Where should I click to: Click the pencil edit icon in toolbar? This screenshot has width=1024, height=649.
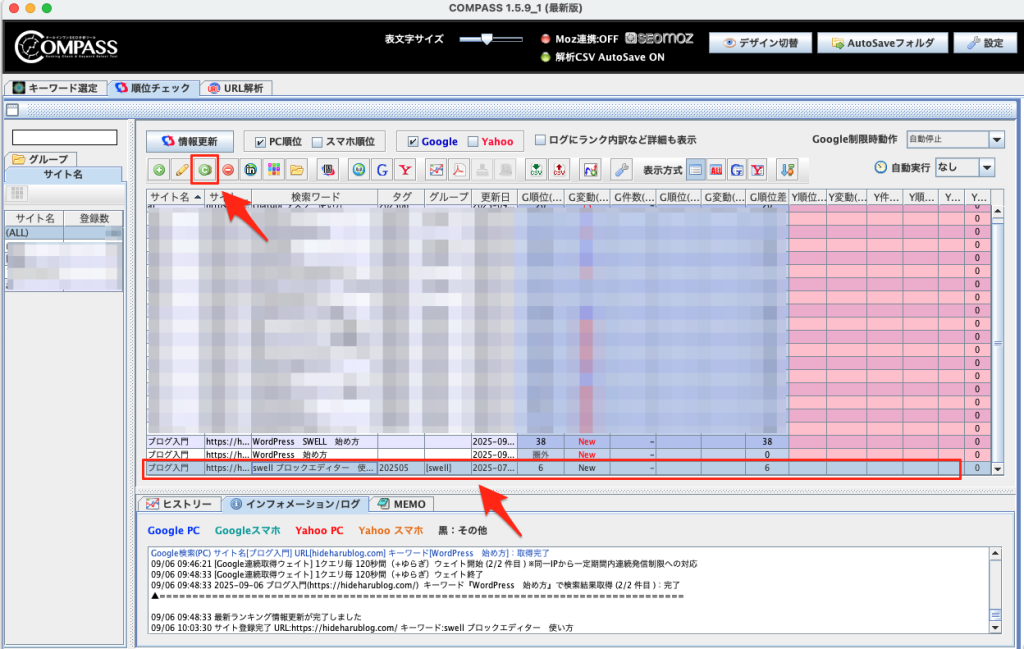[x=182, y=170]
